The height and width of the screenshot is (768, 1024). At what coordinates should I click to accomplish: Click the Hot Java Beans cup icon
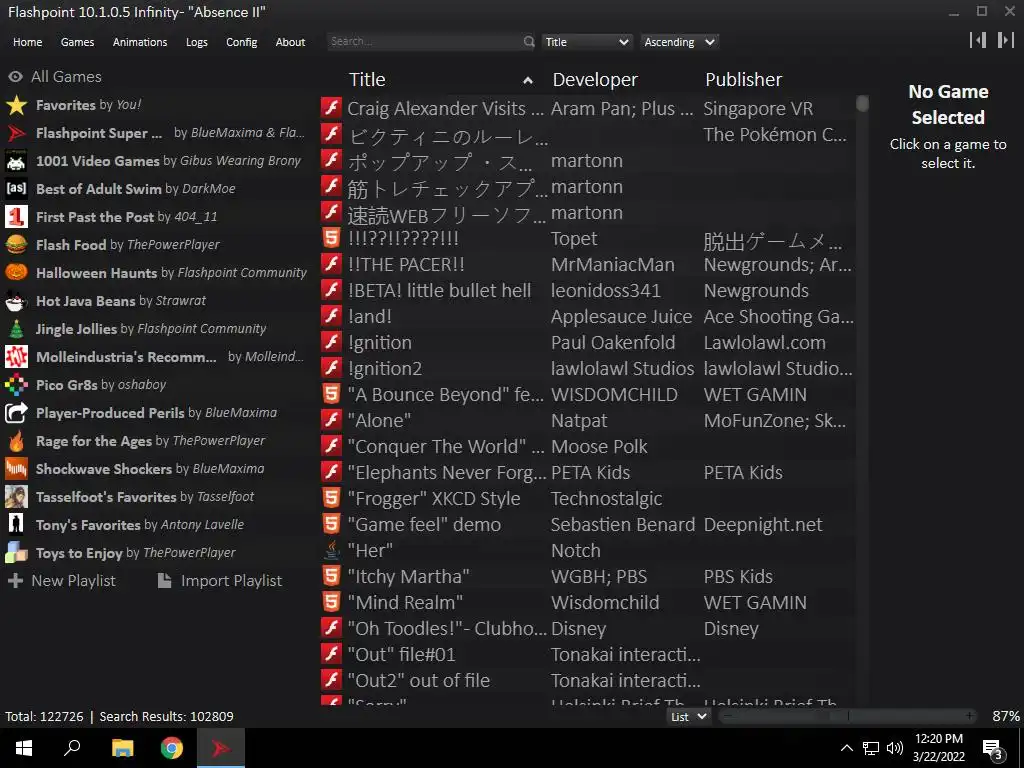(16, 301)
